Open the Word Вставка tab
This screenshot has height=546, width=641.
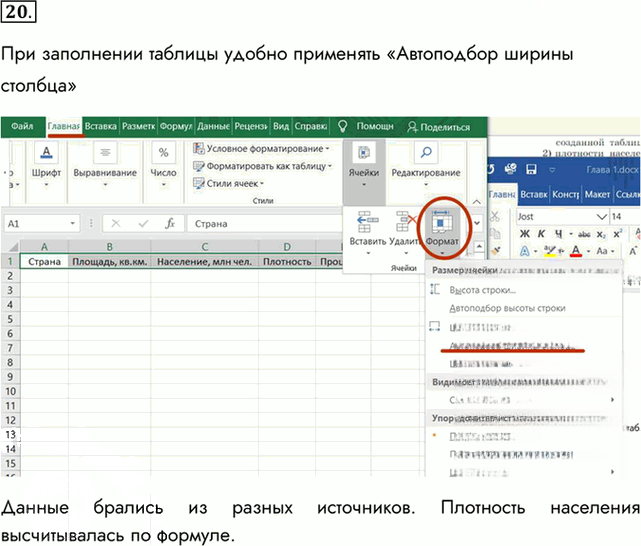pos(533,195)
